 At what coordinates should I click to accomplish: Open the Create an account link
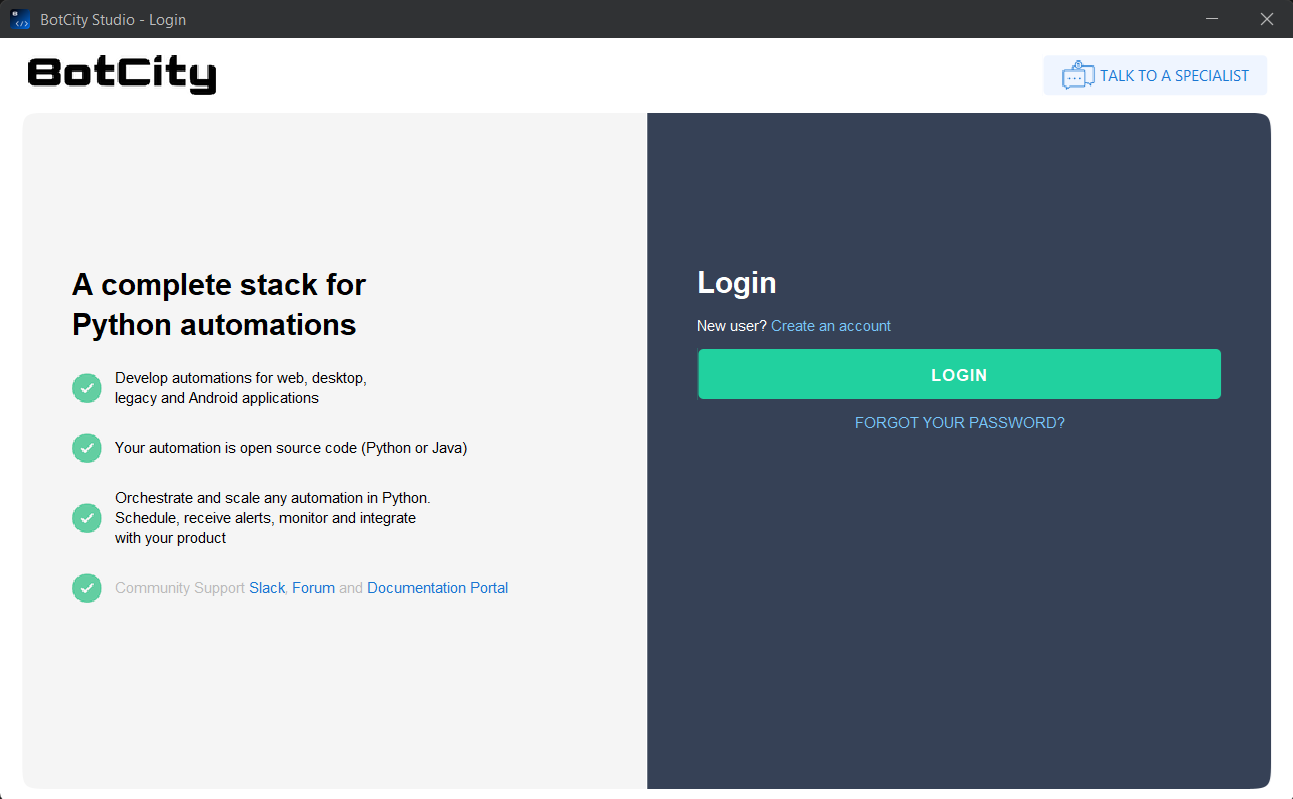(830, 326)
